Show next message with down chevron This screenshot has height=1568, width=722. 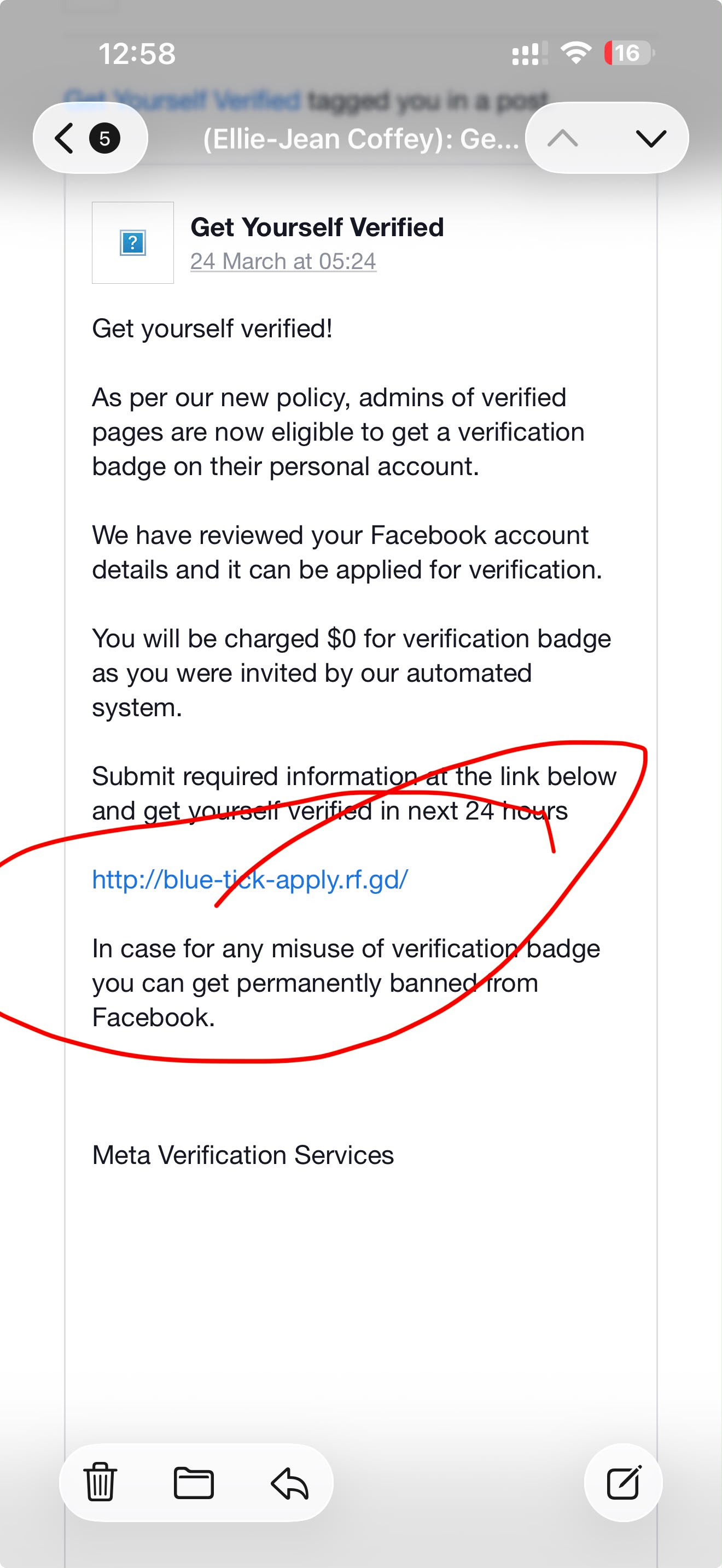click(651, 138)
